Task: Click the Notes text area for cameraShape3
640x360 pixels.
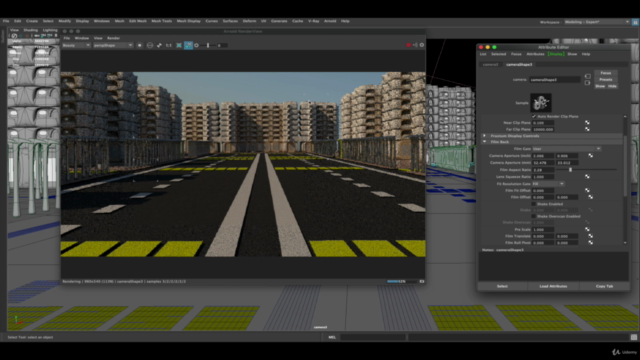Action: point(553,266)
